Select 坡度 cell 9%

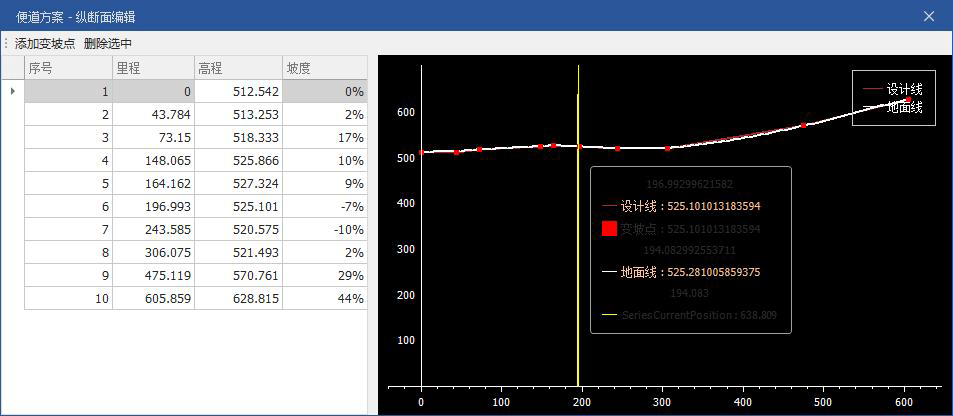[325, 184]
